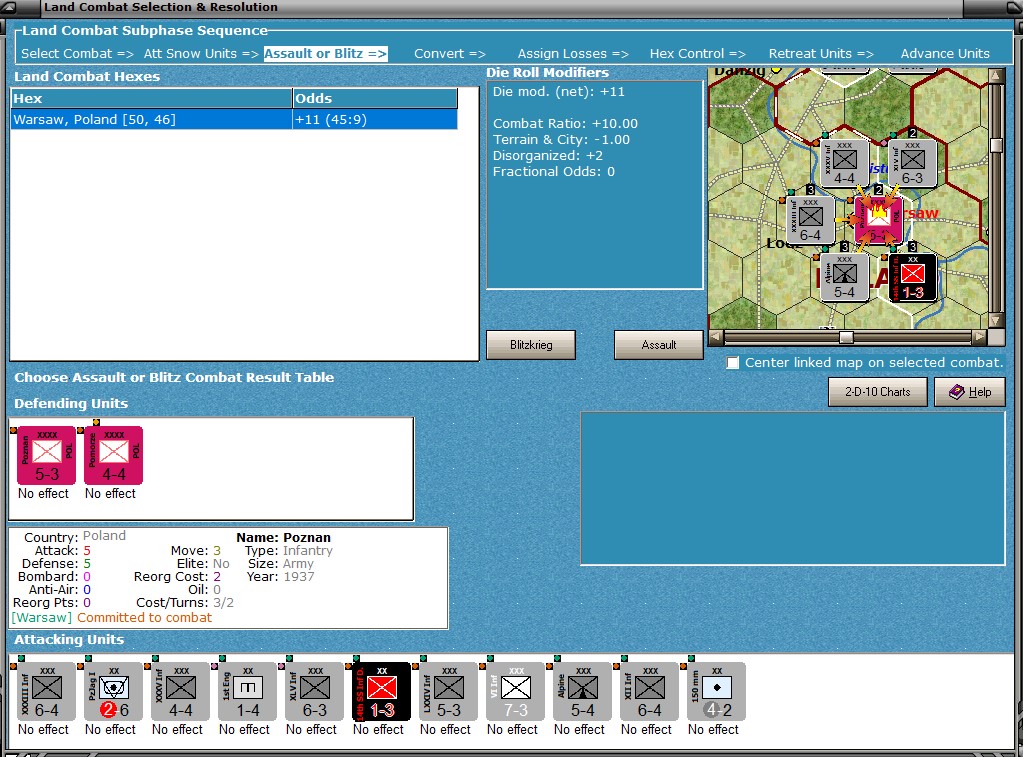This screenshot has width=1023, height=757.
Task: Enable center linked map on selected combat
Action: click(x=733, y=363)
